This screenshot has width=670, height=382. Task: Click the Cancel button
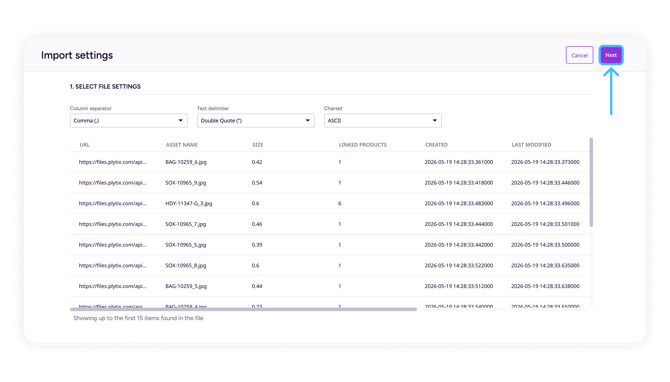point(579,55)
